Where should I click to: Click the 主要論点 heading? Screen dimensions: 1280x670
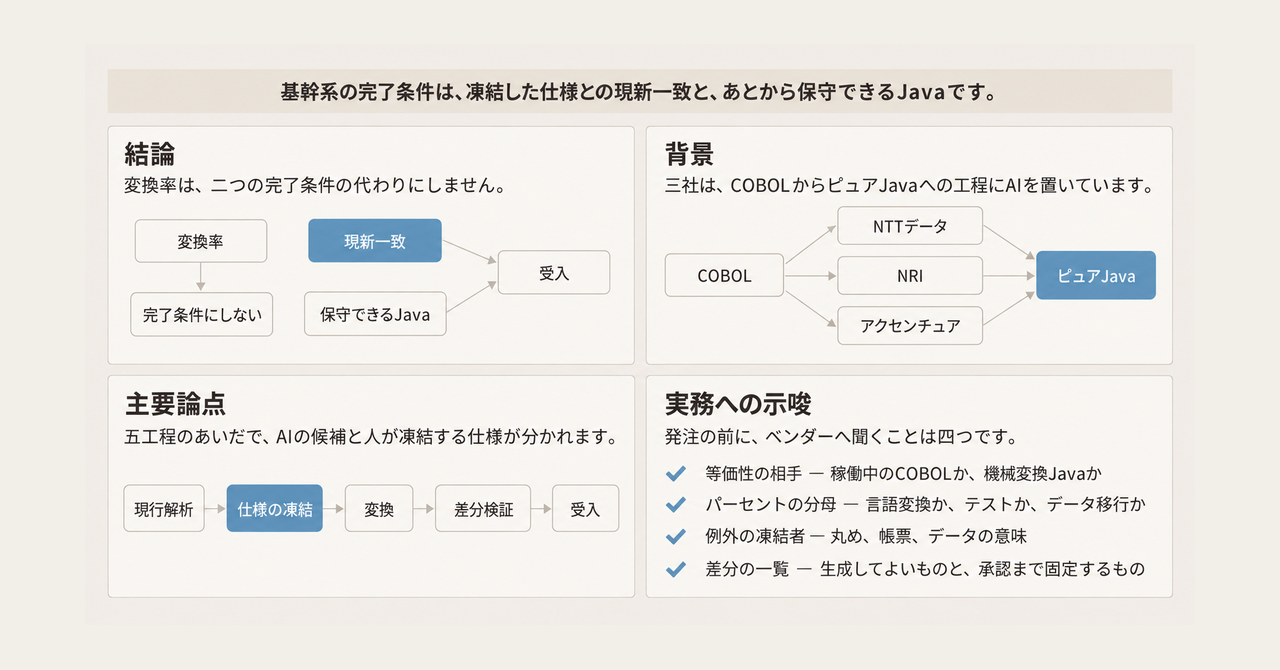click(175, 403)
